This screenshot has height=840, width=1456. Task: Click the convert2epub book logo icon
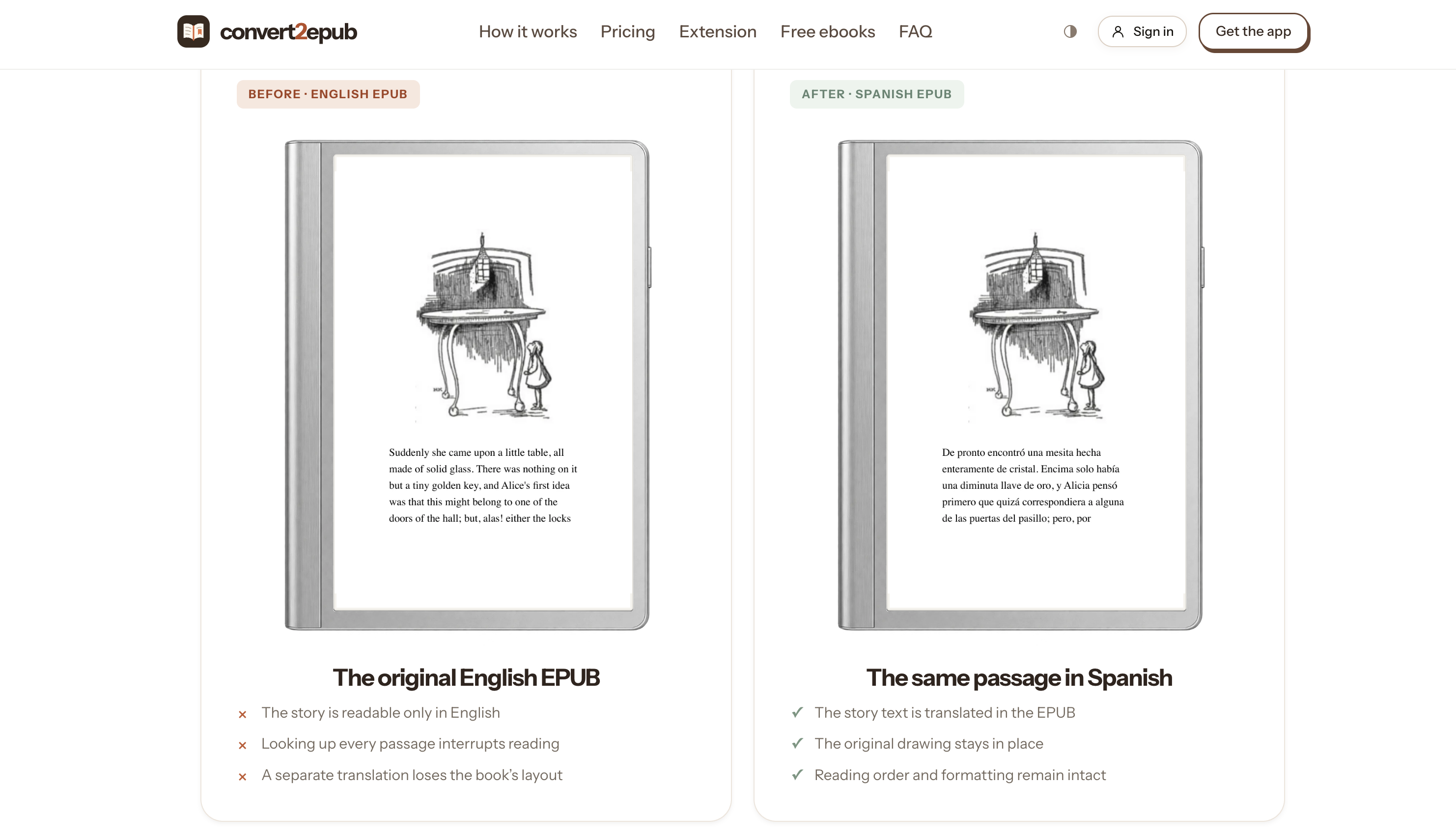pyautogui.click(x=193, y=31)
